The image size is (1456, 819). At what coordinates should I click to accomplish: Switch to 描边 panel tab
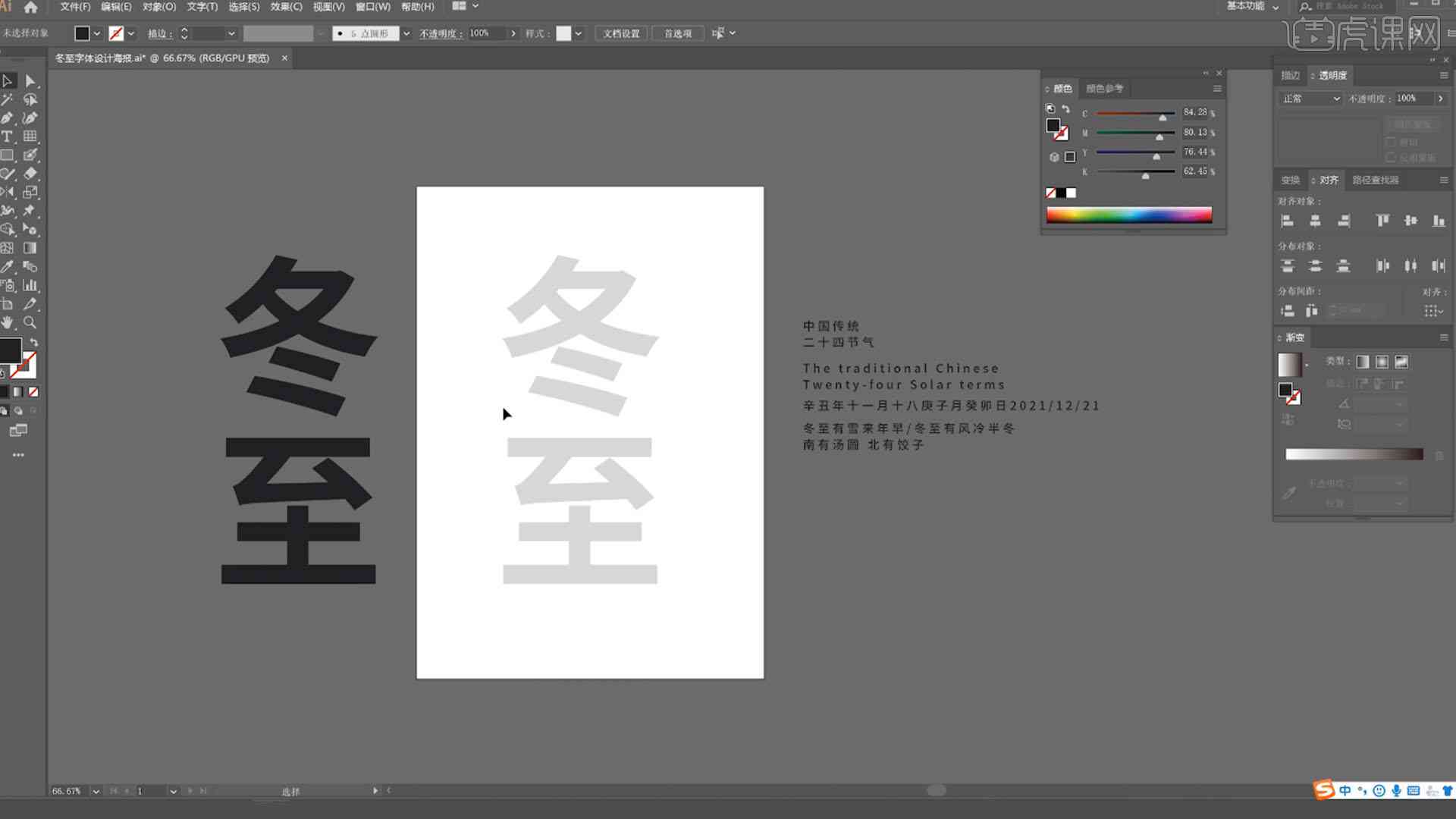pyautogui.click(x=1290, y=75)
